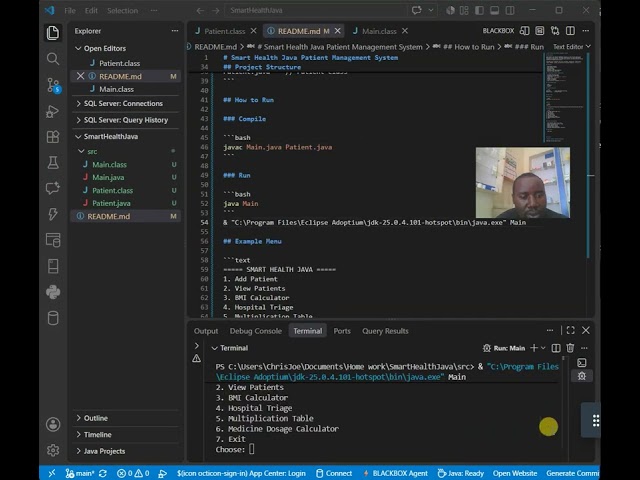
Task: Open the notebook icon in activity bar
Action: click(x=53, y=266)
